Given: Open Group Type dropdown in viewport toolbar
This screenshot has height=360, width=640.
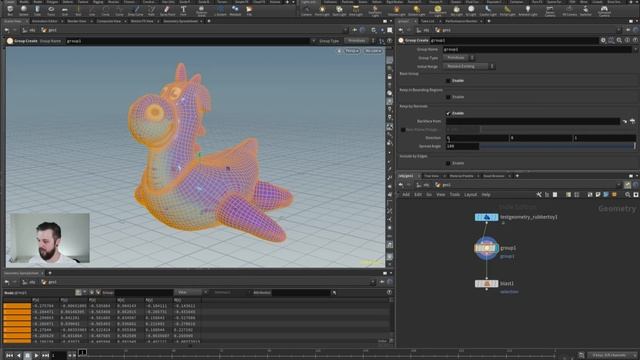Looking at the screenshot, I should [359, 41].
